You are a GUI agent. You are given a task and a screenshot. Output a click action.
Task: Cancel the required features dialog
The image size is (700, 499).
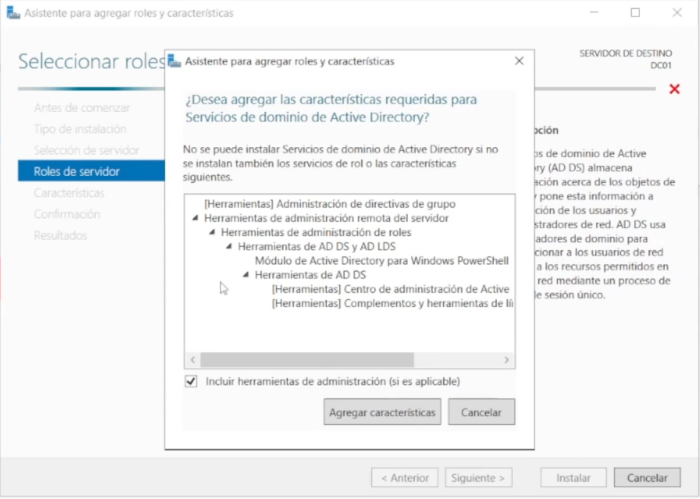pos(481,412)
